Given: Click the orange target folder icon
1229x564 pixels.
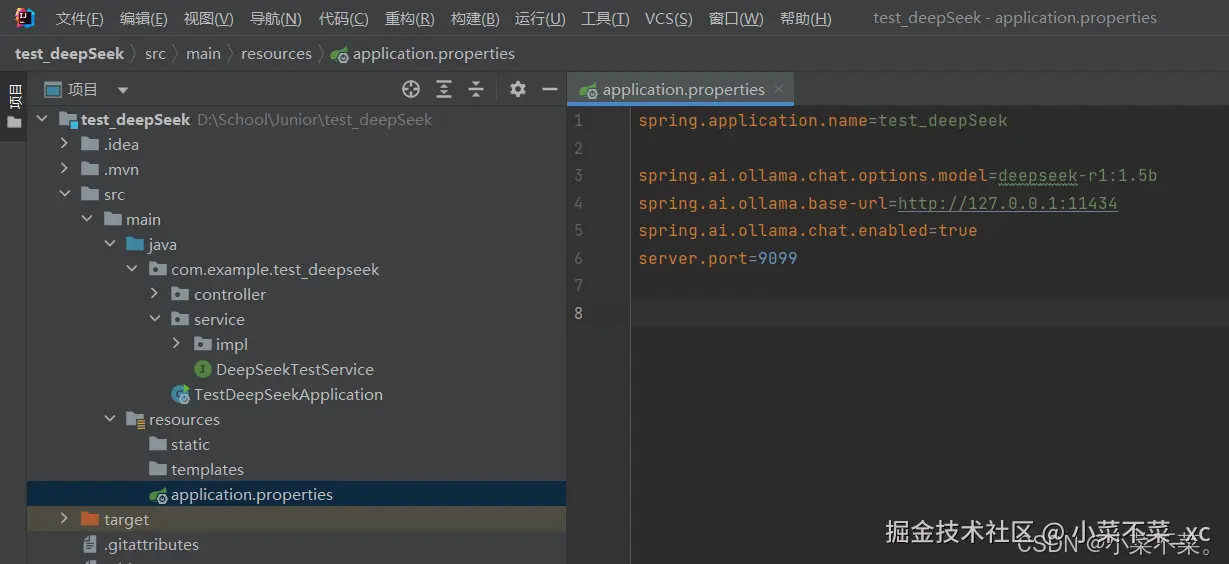Looking at the screenshot, I should coord(90,520).
